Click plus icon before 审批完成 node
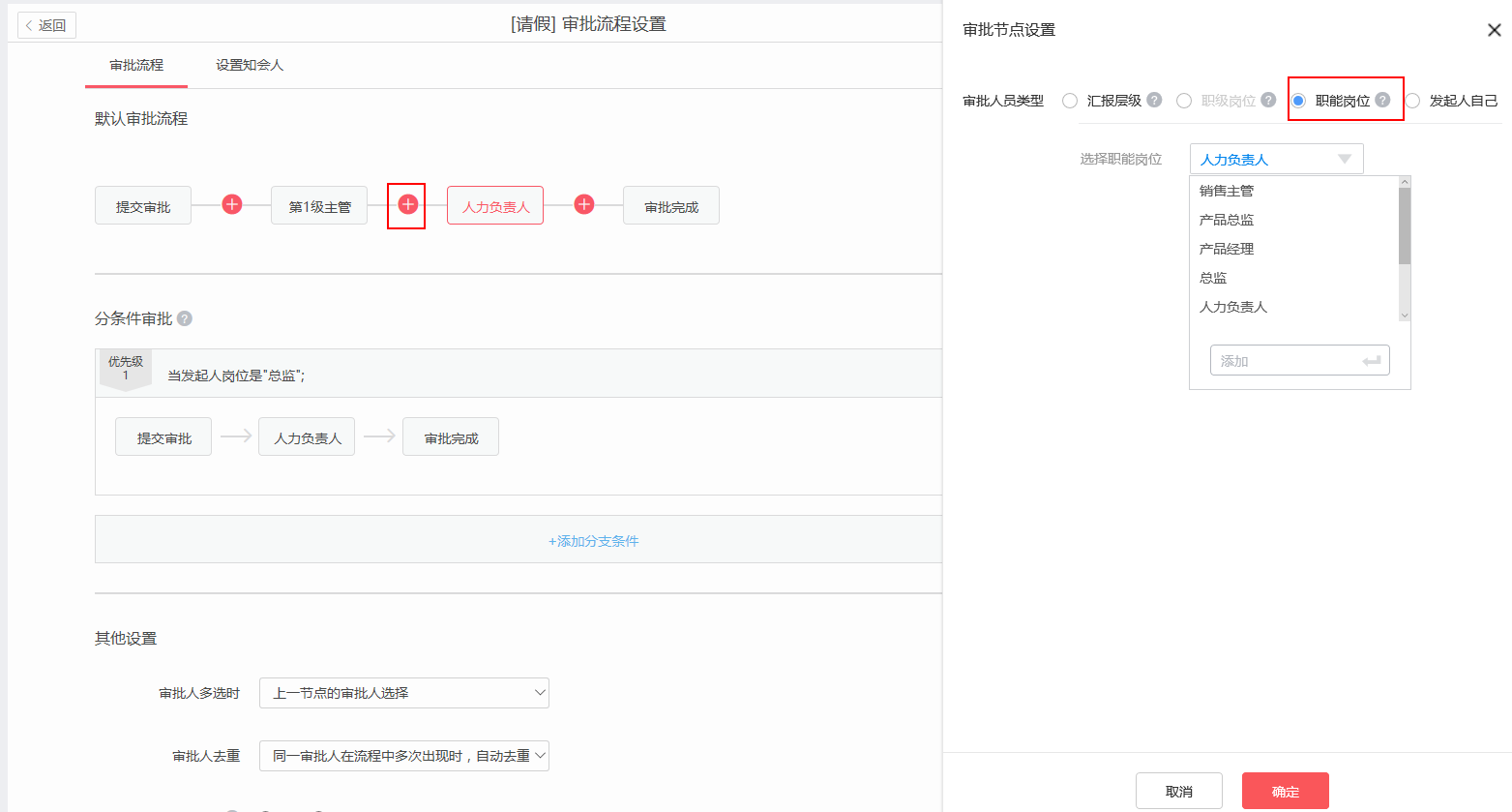The width and height of the screenshot is (1512, 812). [x=584, y=204]
